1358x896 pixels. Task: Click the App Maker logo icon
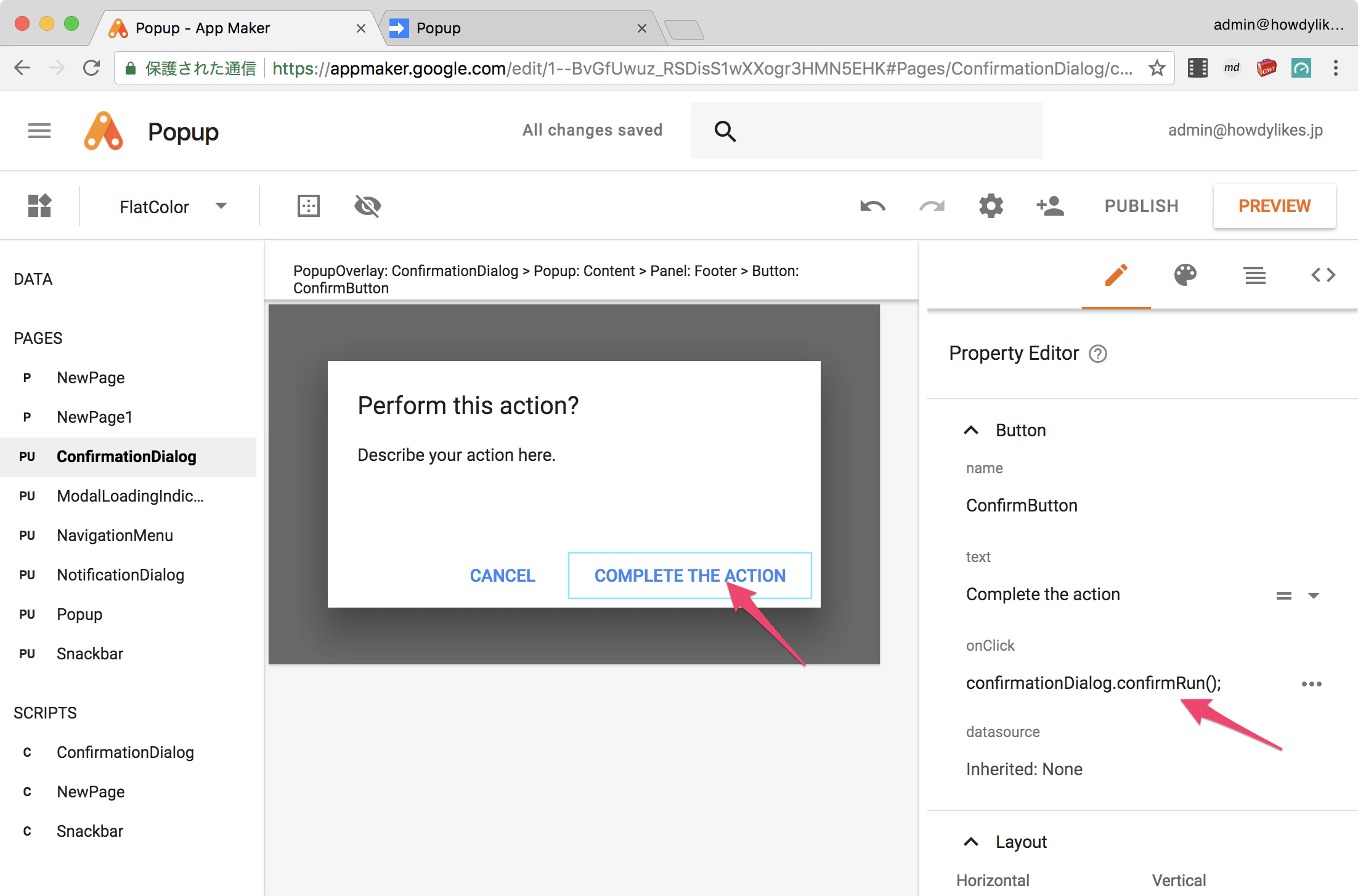coord(104,131)
